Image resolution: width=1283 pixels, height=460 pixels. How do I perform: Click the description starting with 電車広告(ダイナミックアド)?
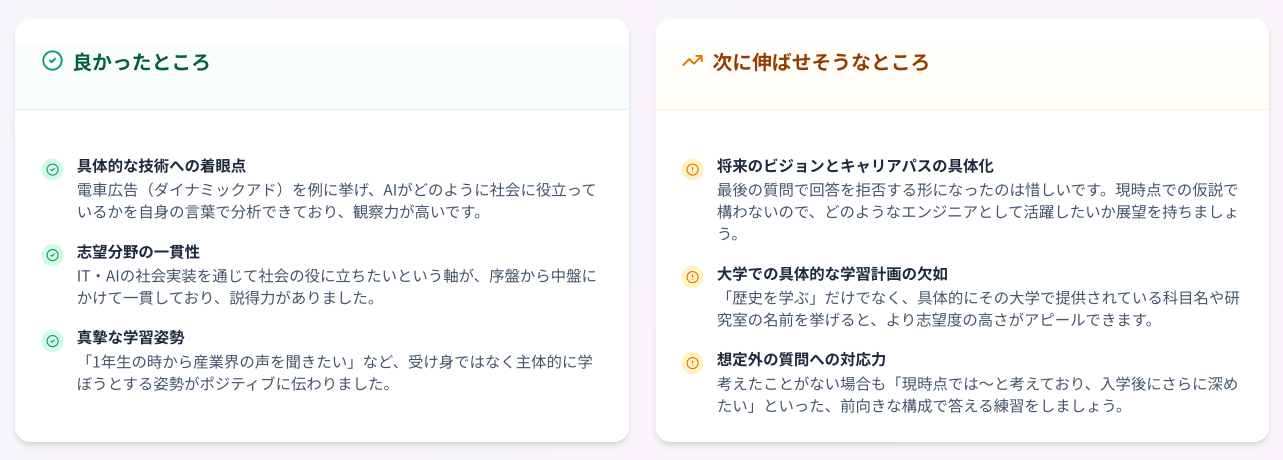pos(336,200)
